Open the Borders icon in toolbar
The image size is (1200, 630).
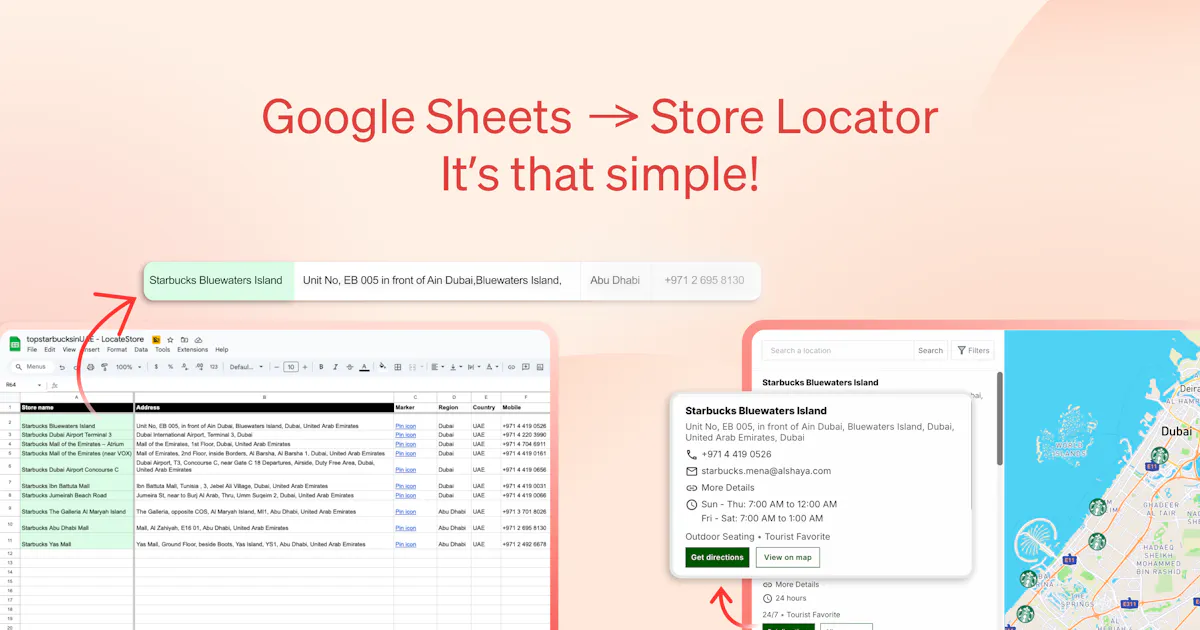point(398,367)
